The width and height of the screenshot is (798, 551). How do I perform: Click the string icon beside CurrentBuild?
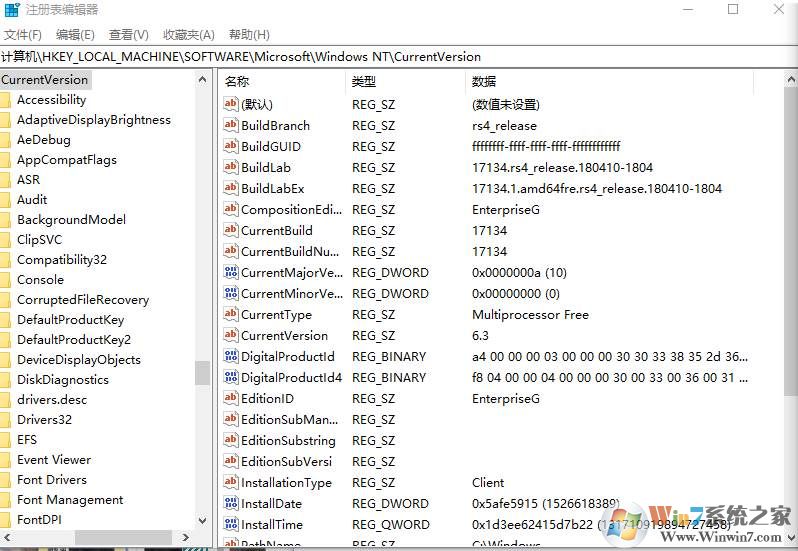point(231,230)
